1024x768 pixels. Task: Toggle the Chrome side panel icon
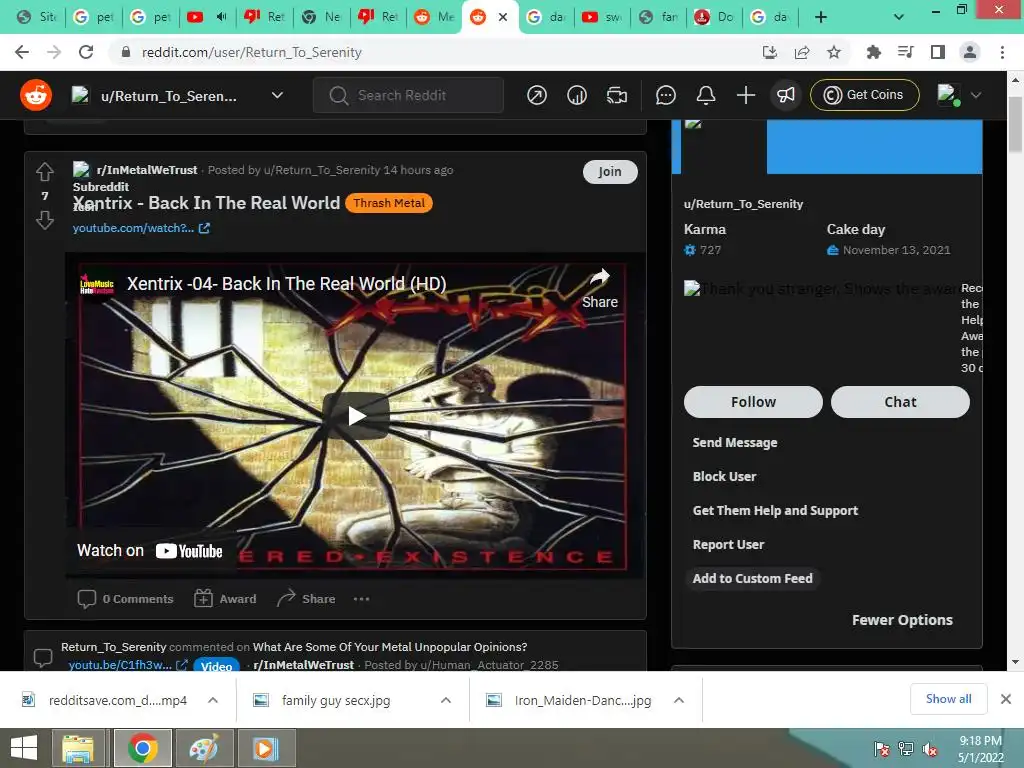tap(938, 52)
